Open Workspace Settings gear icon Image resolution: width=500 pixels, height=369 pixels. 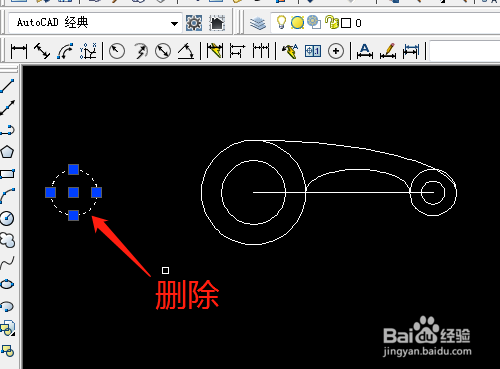[194, 23]
